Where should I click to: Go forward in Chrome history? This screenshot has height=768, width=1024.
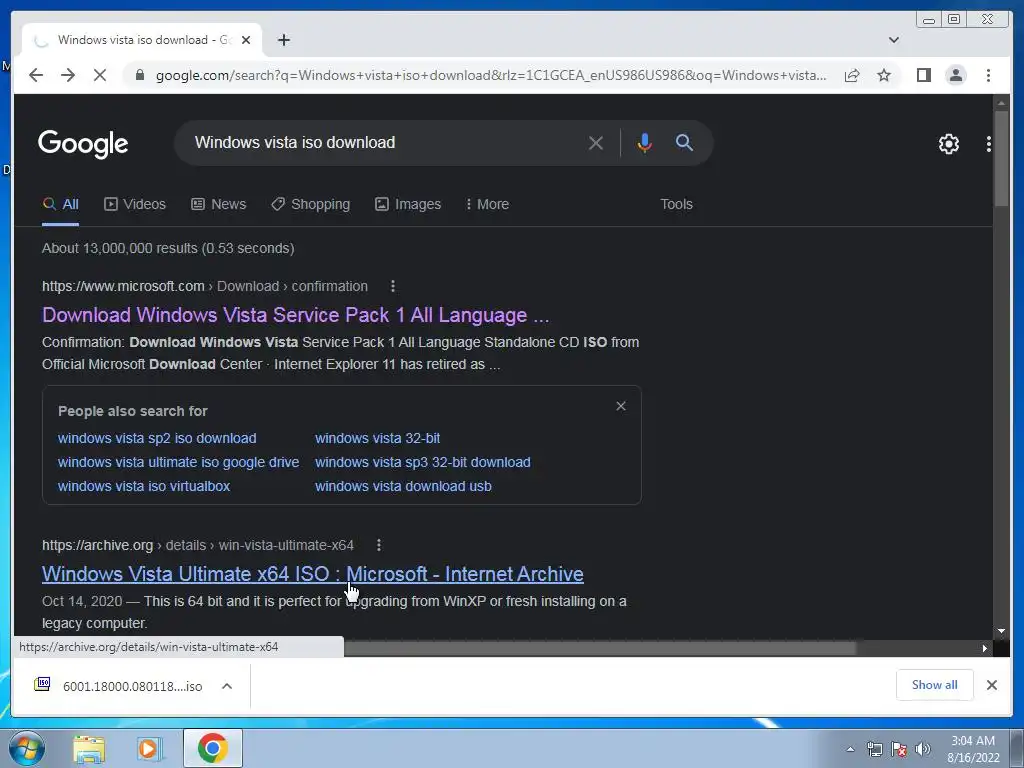click(x=68, y=75)
